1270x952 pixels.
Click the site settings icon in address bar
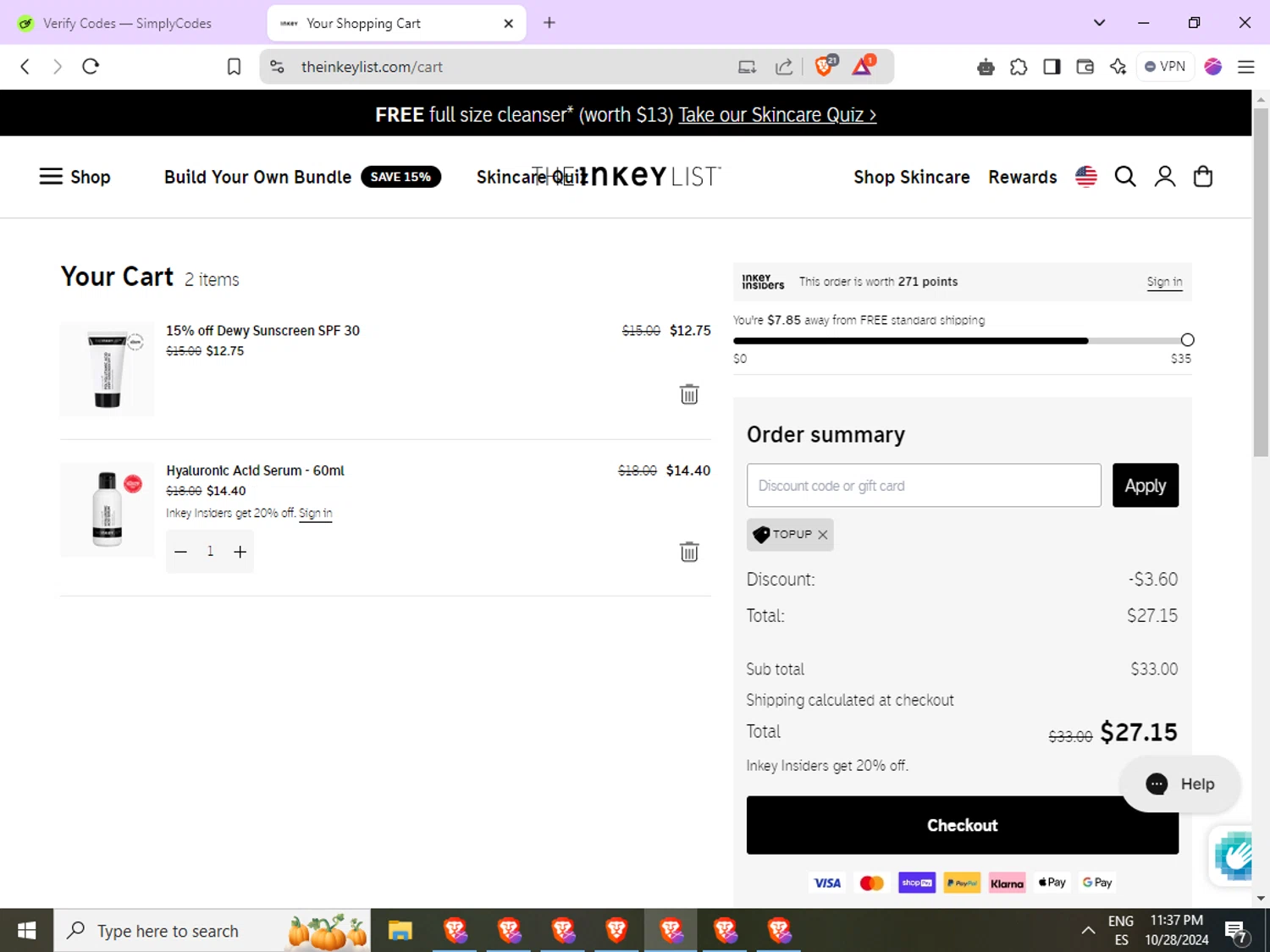click(277, 67)
